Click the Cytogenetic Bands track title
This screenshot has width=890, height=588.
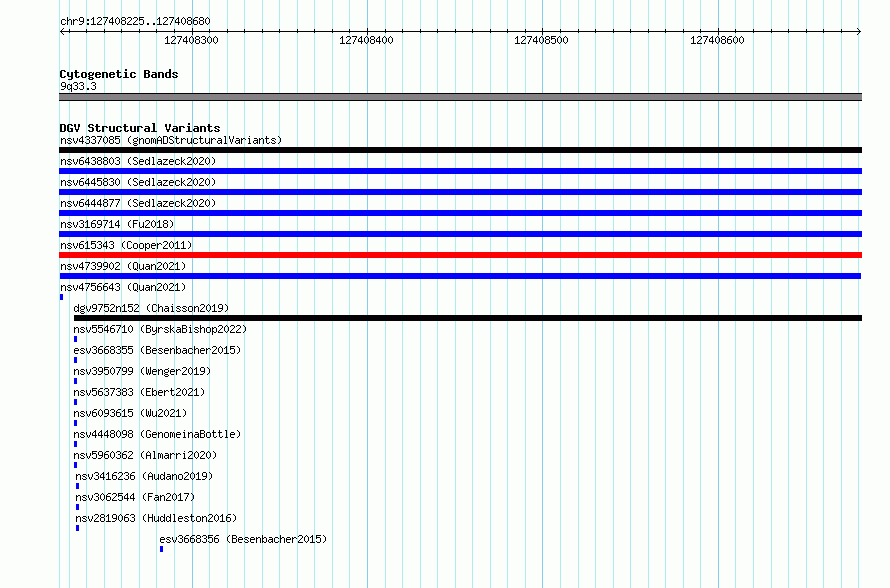coord(119,74)
